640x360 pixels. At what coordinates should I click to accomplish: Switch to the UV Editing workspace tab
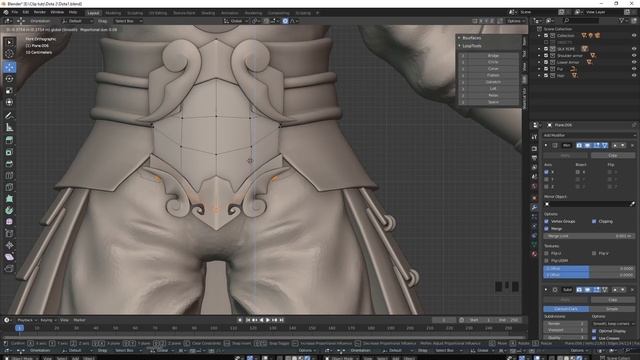[x=158, y=13]
